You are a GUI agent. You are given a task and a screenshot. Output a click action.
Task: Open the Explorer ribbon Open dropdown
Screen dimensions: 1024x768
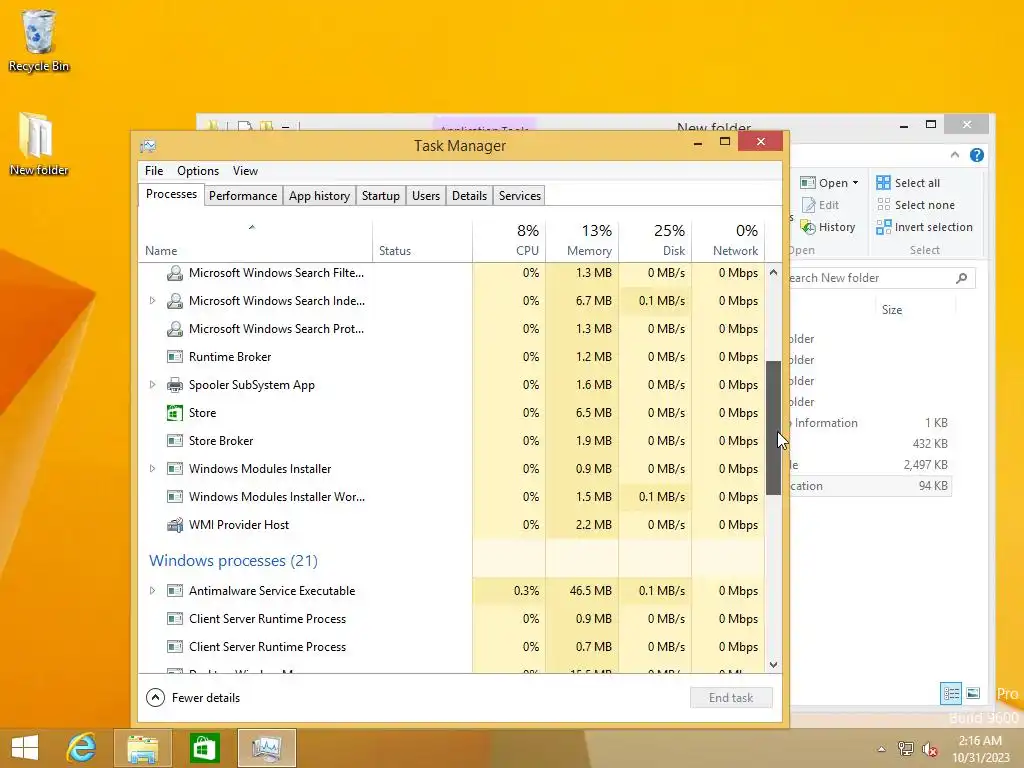coord(829,183)
